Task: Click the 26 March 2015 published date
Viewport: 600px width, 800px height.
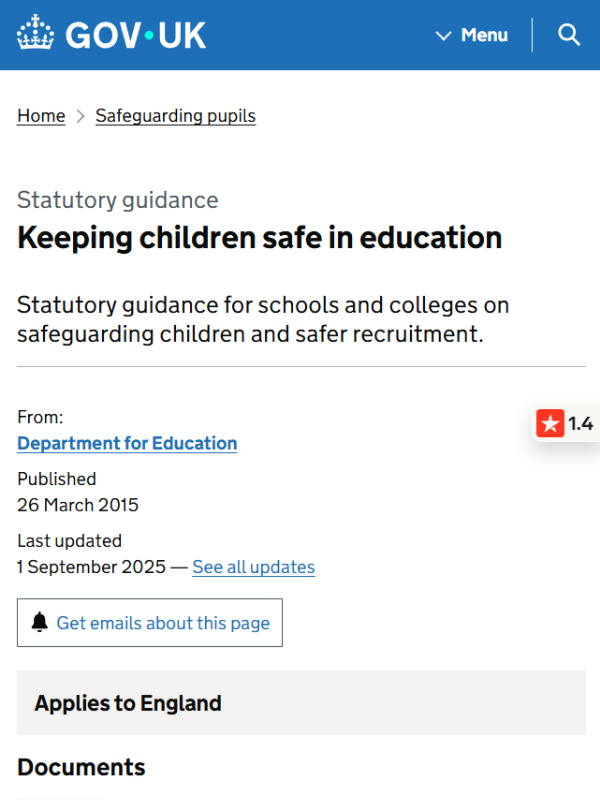Action: tap(78, 505)
